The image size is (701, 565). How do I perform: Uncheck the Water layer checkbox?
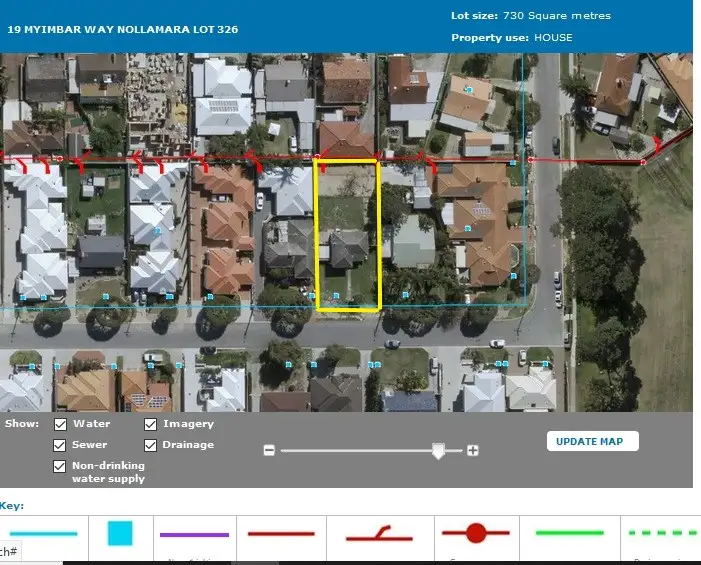tap(60, 424)
